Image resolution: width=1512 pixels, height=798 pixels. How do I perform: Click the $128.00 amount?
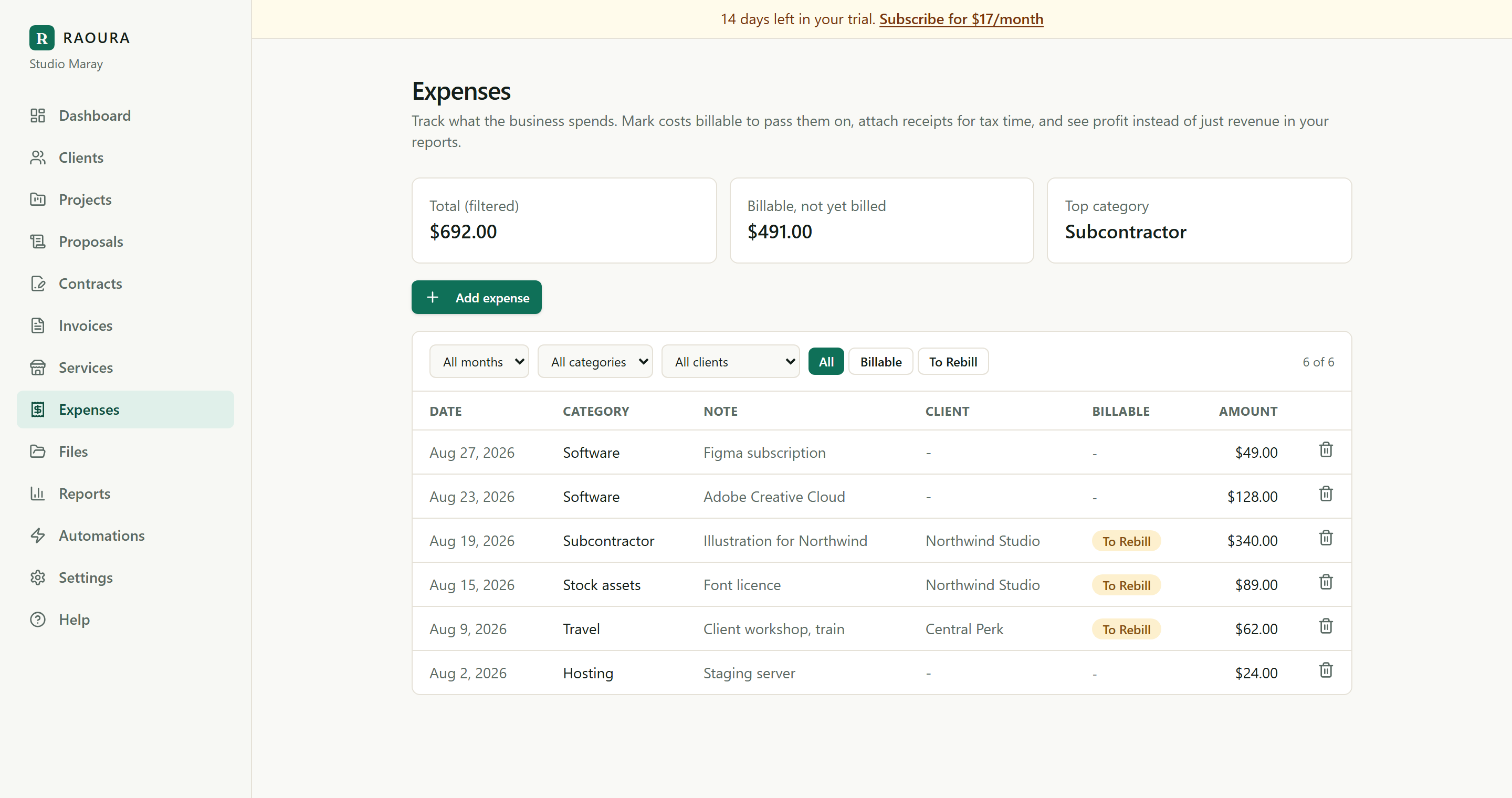click(1252, 497)
